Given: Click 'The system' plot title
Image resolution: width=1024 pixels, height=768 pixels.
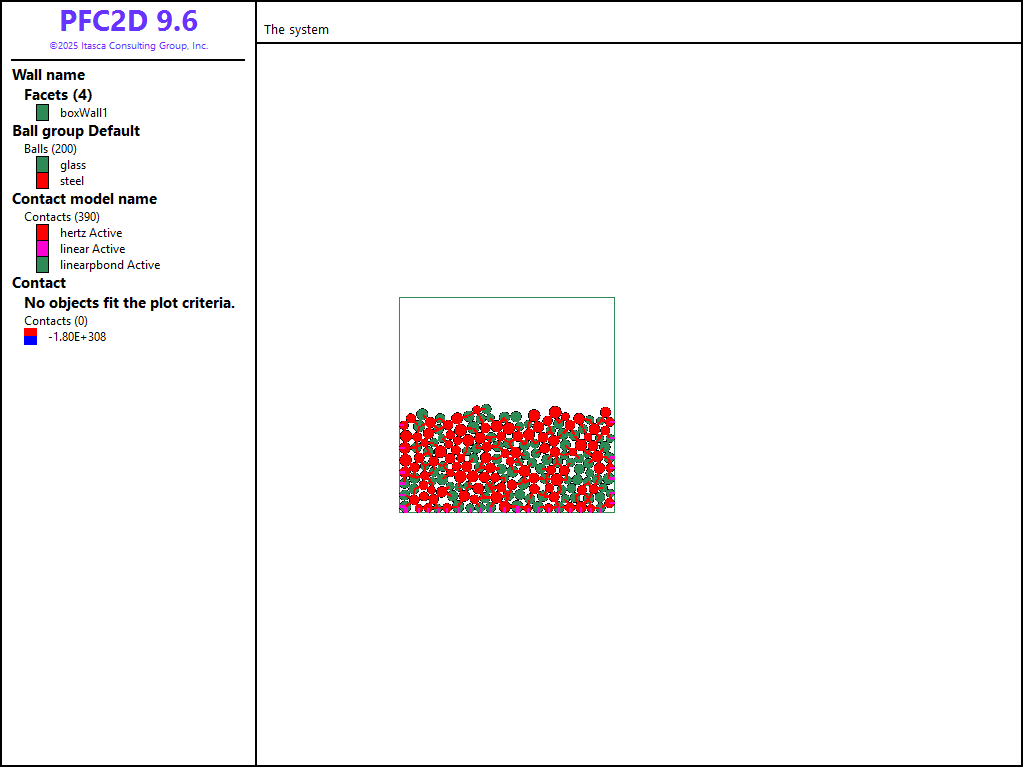Looking at the screenshot, I should 296,30.
